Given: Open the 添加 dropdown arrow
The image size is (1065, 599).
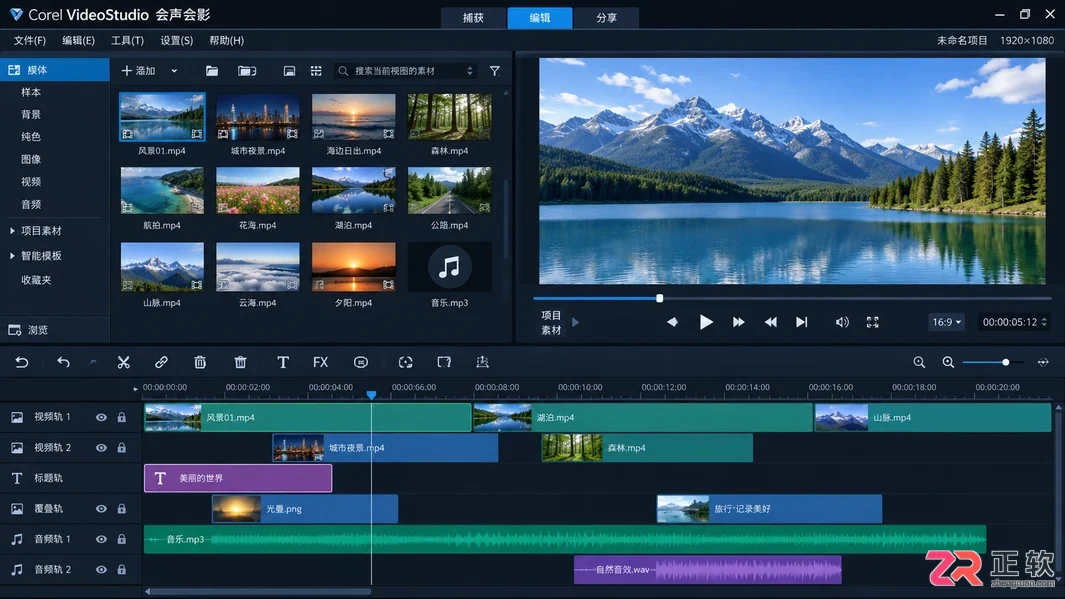Looking at the screenshot, I should pyautogui.click(x=174, y=71).
